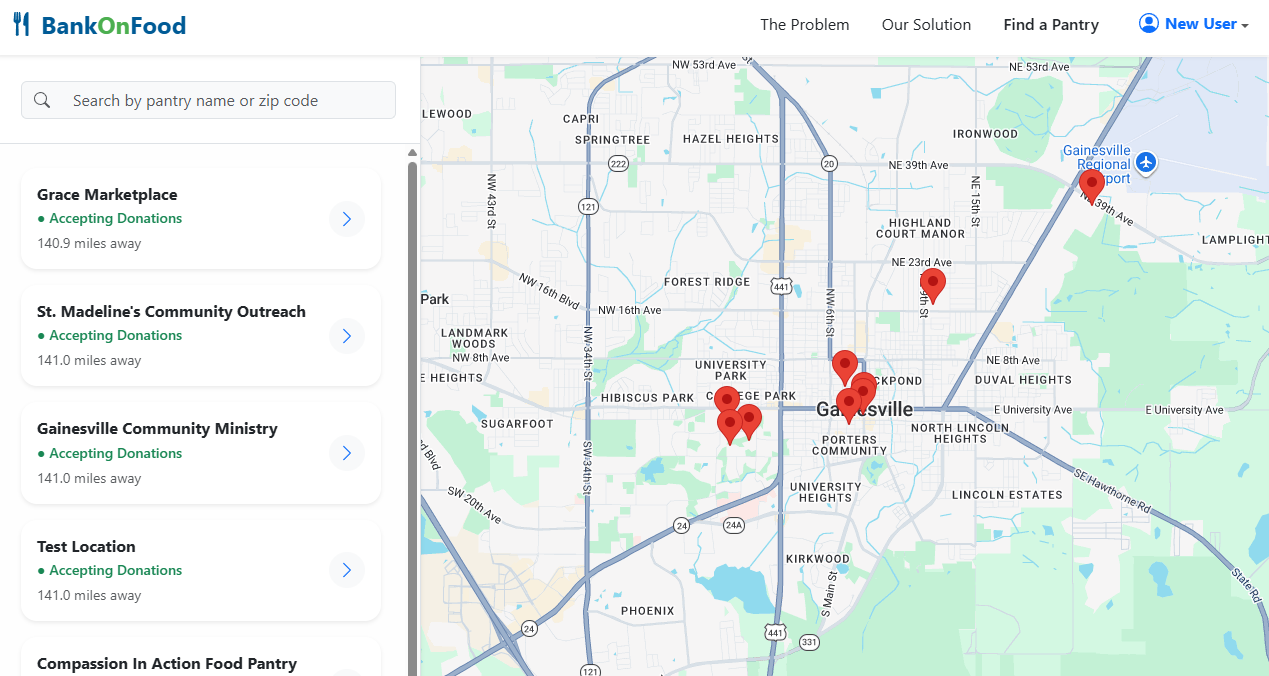Click the map pin near NW 6th St
Image resolution: width=1269 pixels, height=676 pixels.
tap(845, 365)
